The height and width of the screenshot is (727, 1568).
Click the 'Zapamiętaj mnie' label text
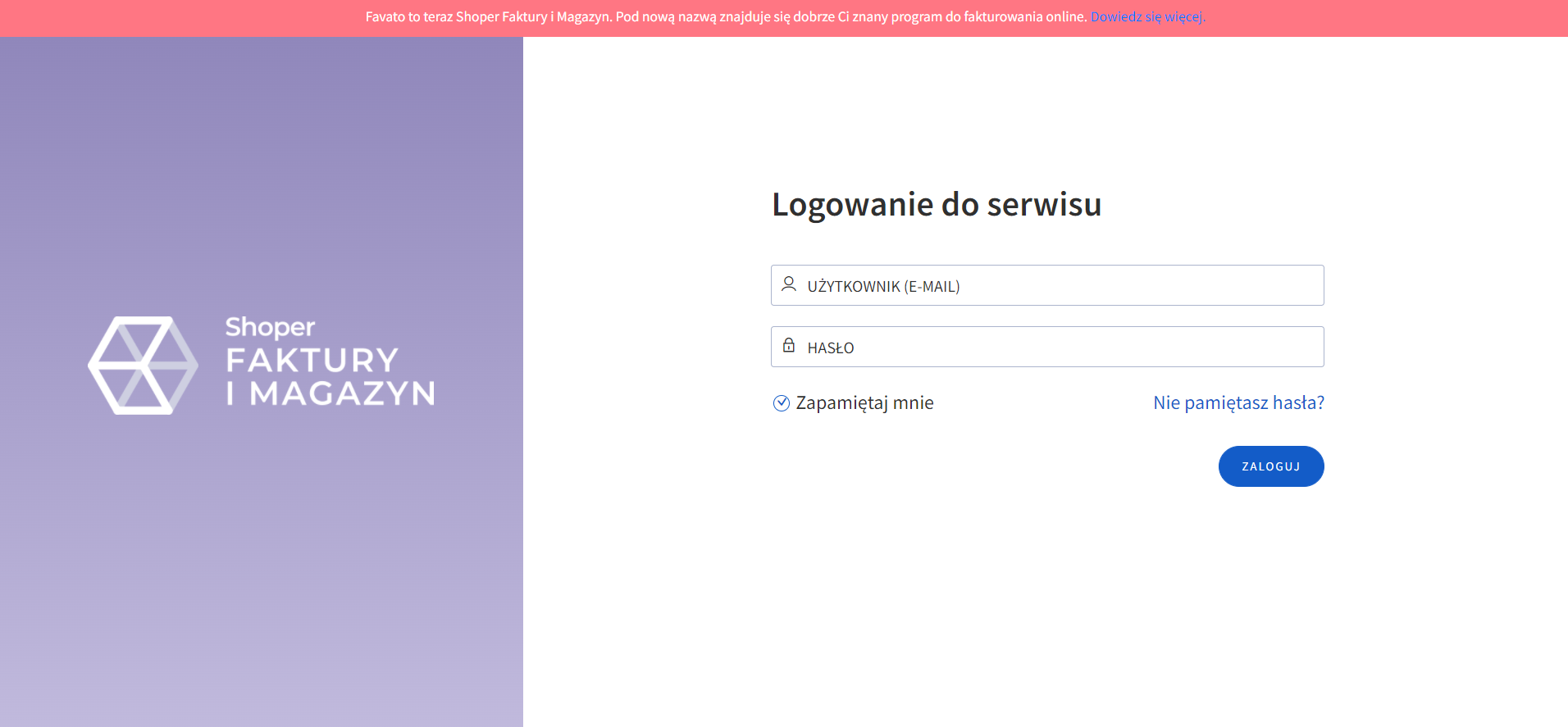click(x=864, y=402)
